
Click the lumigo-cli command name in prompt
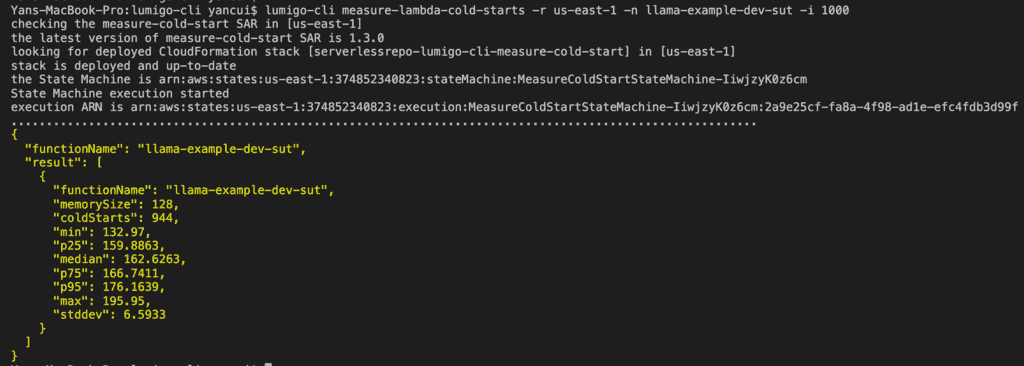300,11
